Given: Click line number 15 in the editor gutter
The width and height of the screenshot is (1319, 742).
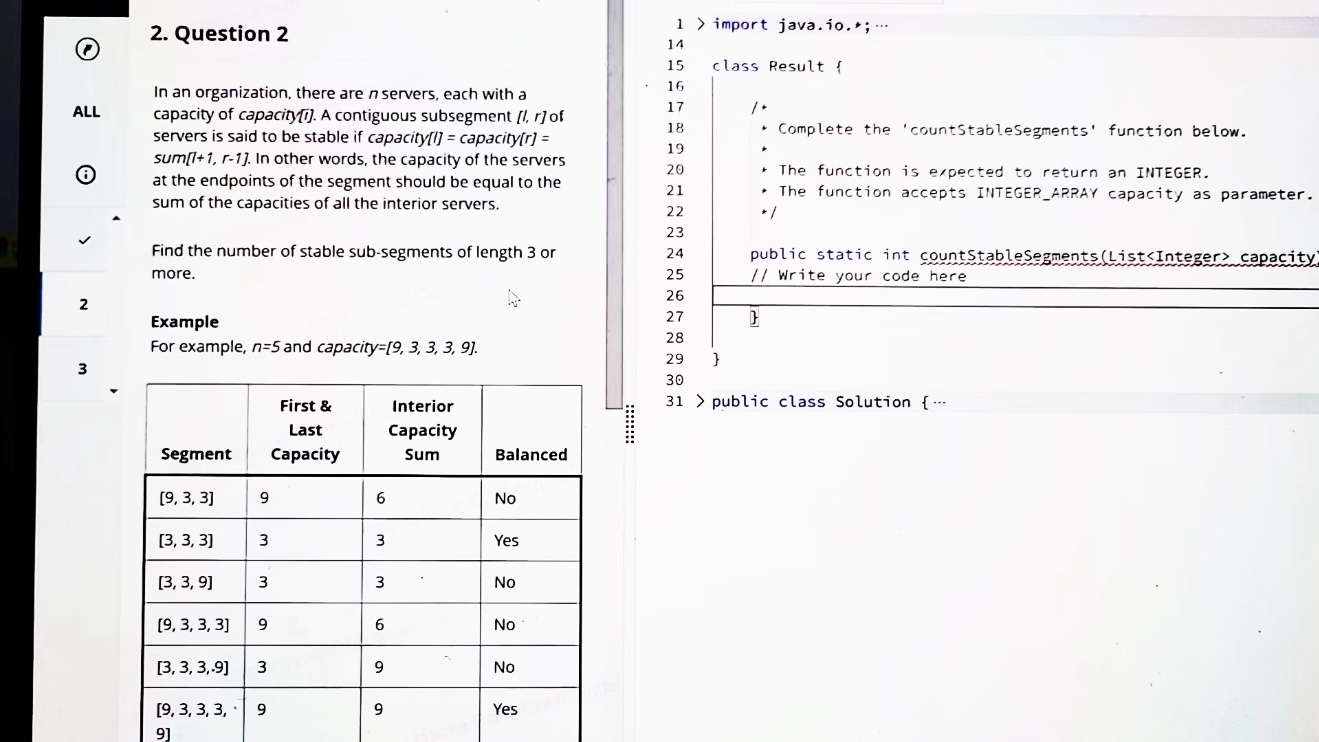Looking at the screenshot, I should 675,66.
